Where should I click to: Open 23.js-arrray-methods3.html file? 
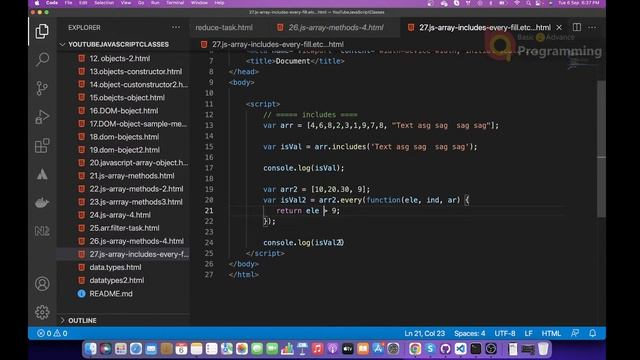click(136, 202)
